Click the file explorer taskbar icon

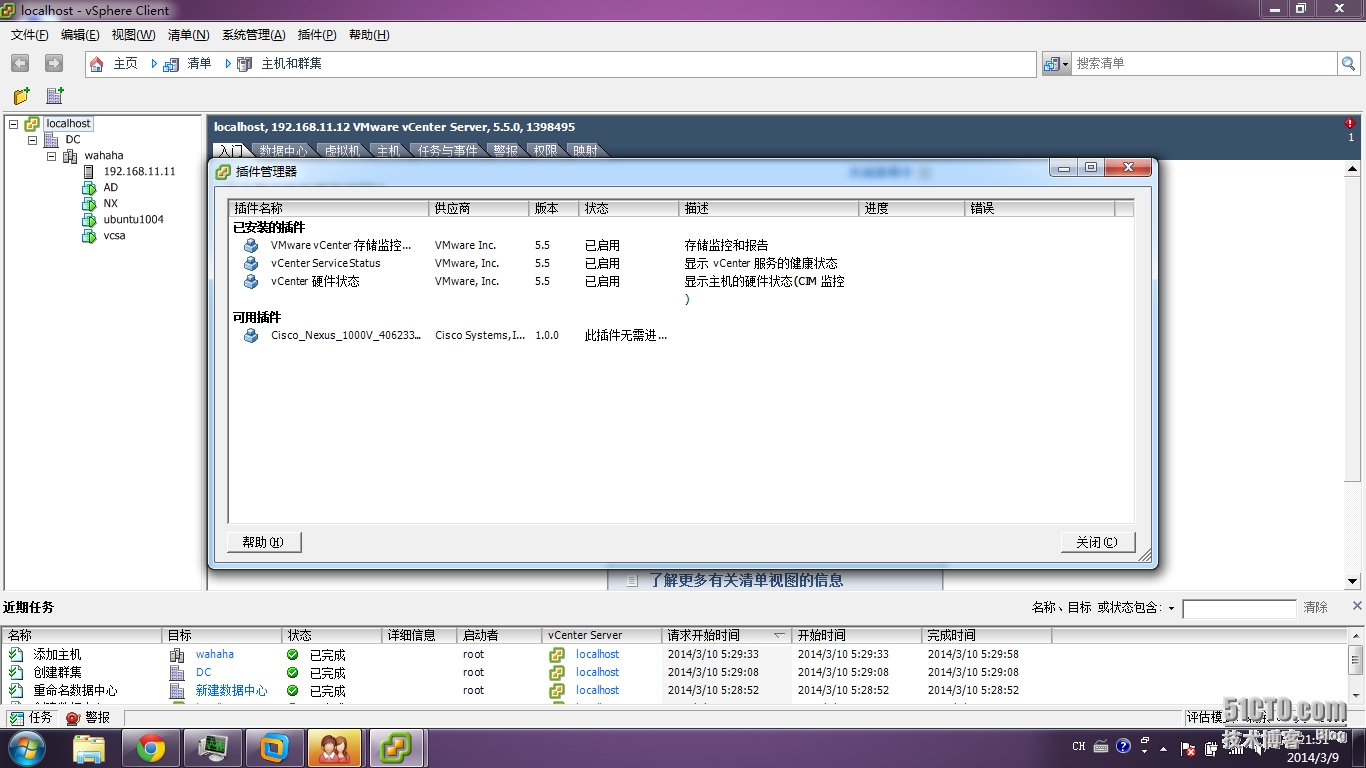point(89,748)
